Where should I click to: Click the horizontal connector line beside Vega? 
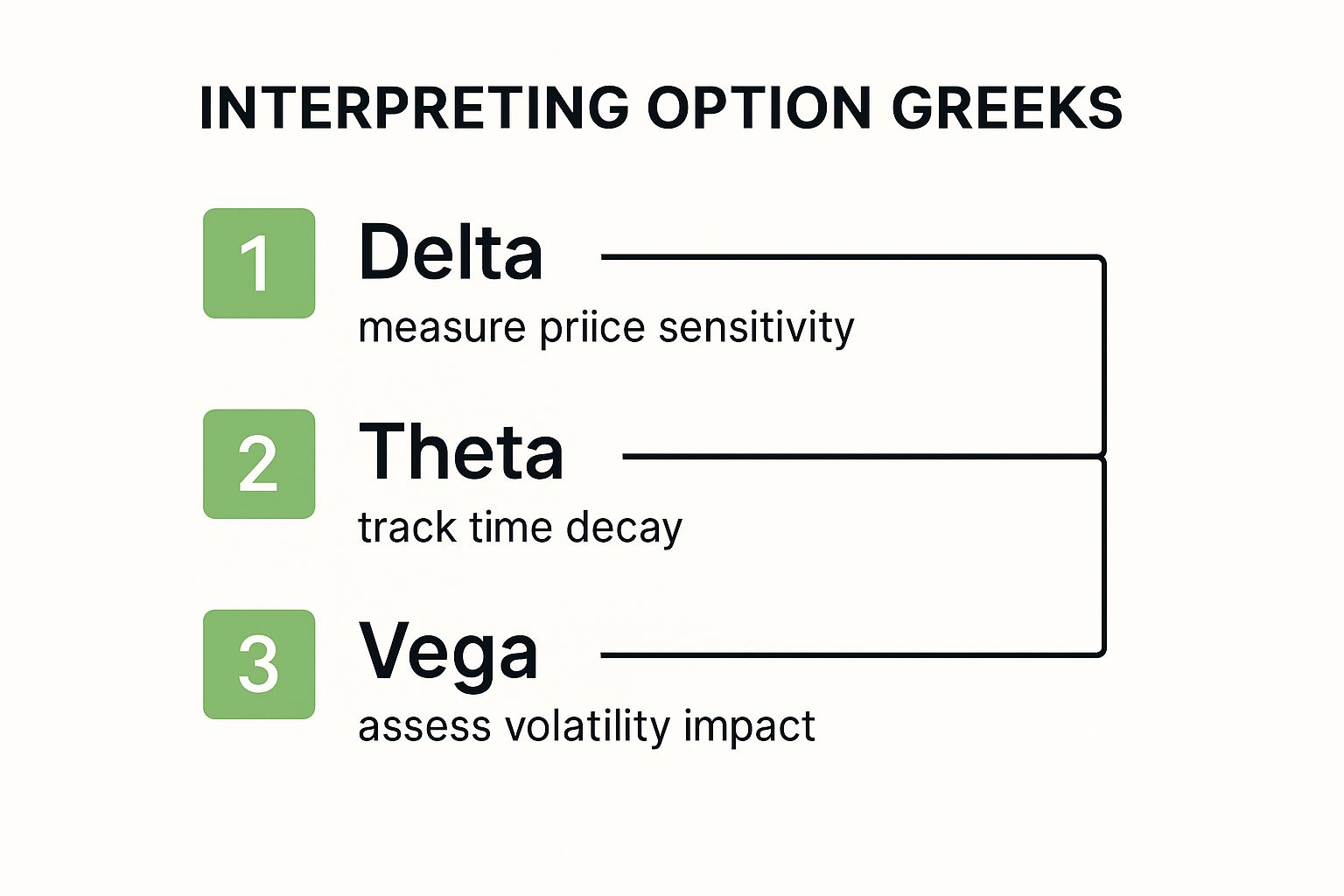tap(849, 654)
